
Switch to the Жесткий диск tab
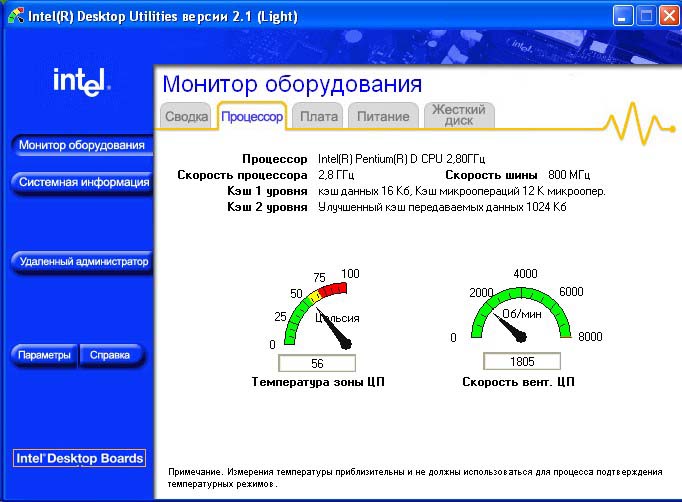[x=458, y=115]
